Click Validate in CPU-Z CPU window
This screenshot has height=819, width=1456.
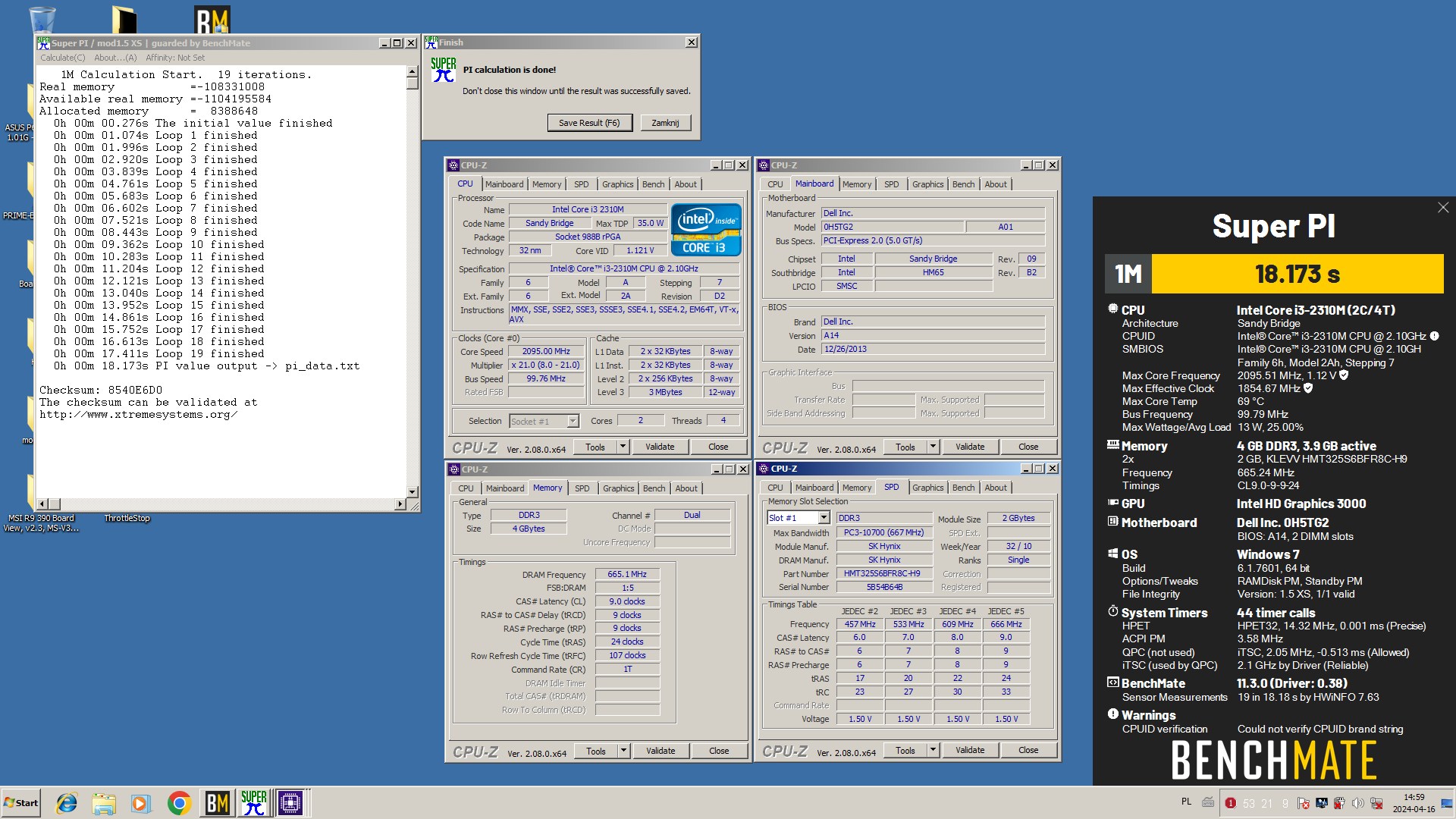660,447
